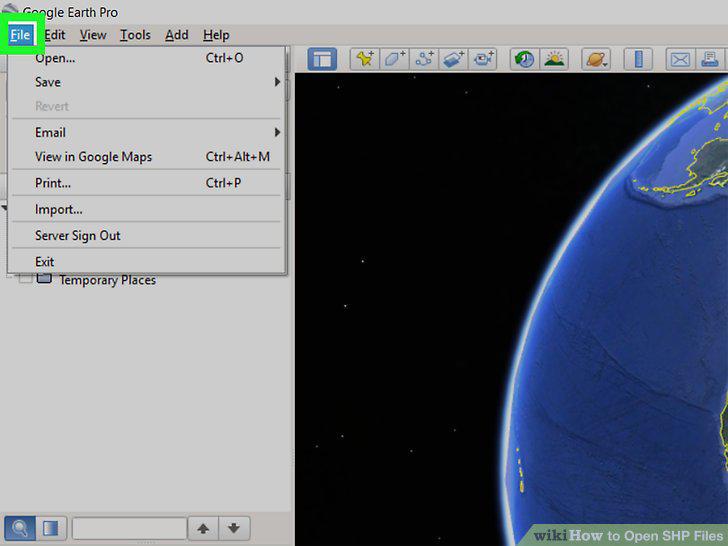Click the panel view icon beside search
Viewport: 728px width, 546px height.
pos(51,528)
